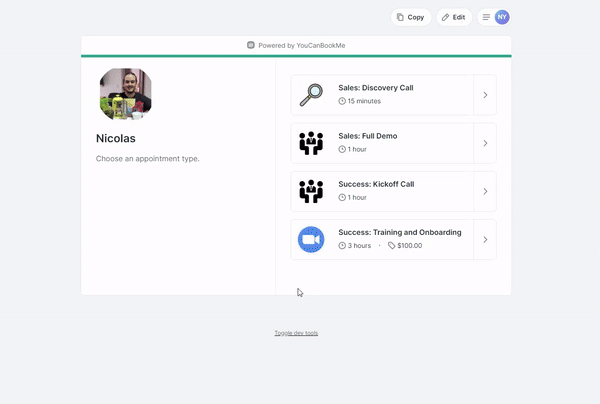Click Nicolas's profile photo
Viewport: 600px width, 404px height.
pyautogui.click(x=126, y=94)
